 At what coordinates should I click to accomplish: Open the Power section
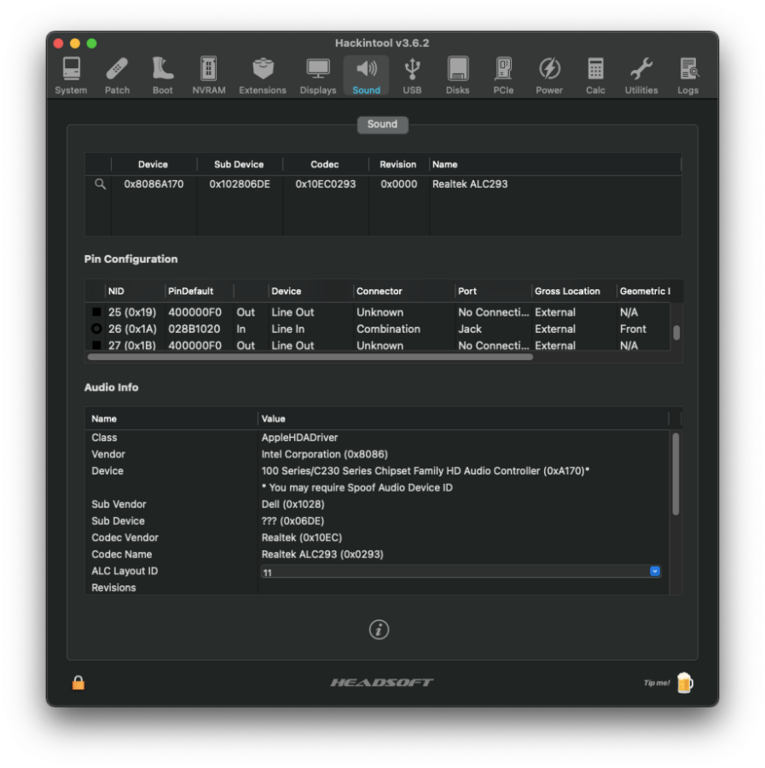[x=549, y=75]
